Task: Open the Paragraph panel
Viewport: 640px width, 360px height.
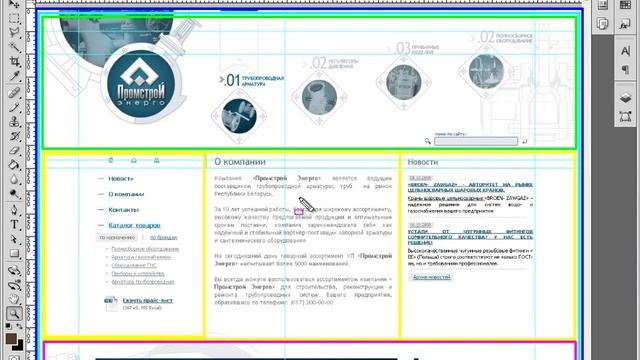Action: click(x=625, y=69)
